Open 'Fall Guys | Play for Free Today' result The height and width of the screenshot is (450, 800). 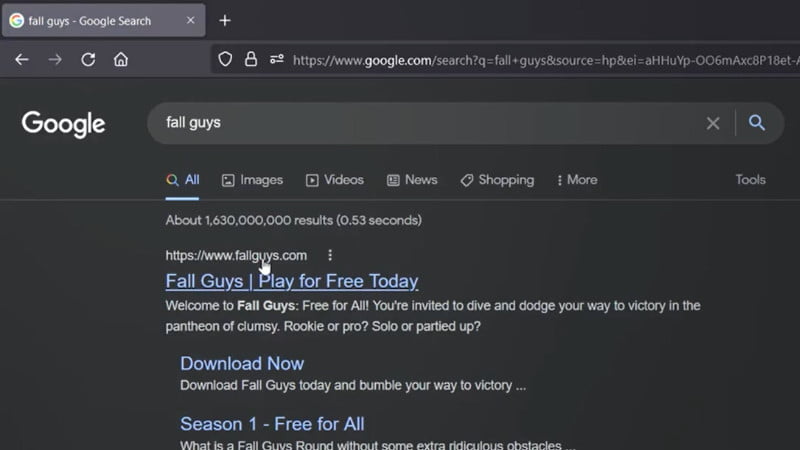(x=292, y=281)
